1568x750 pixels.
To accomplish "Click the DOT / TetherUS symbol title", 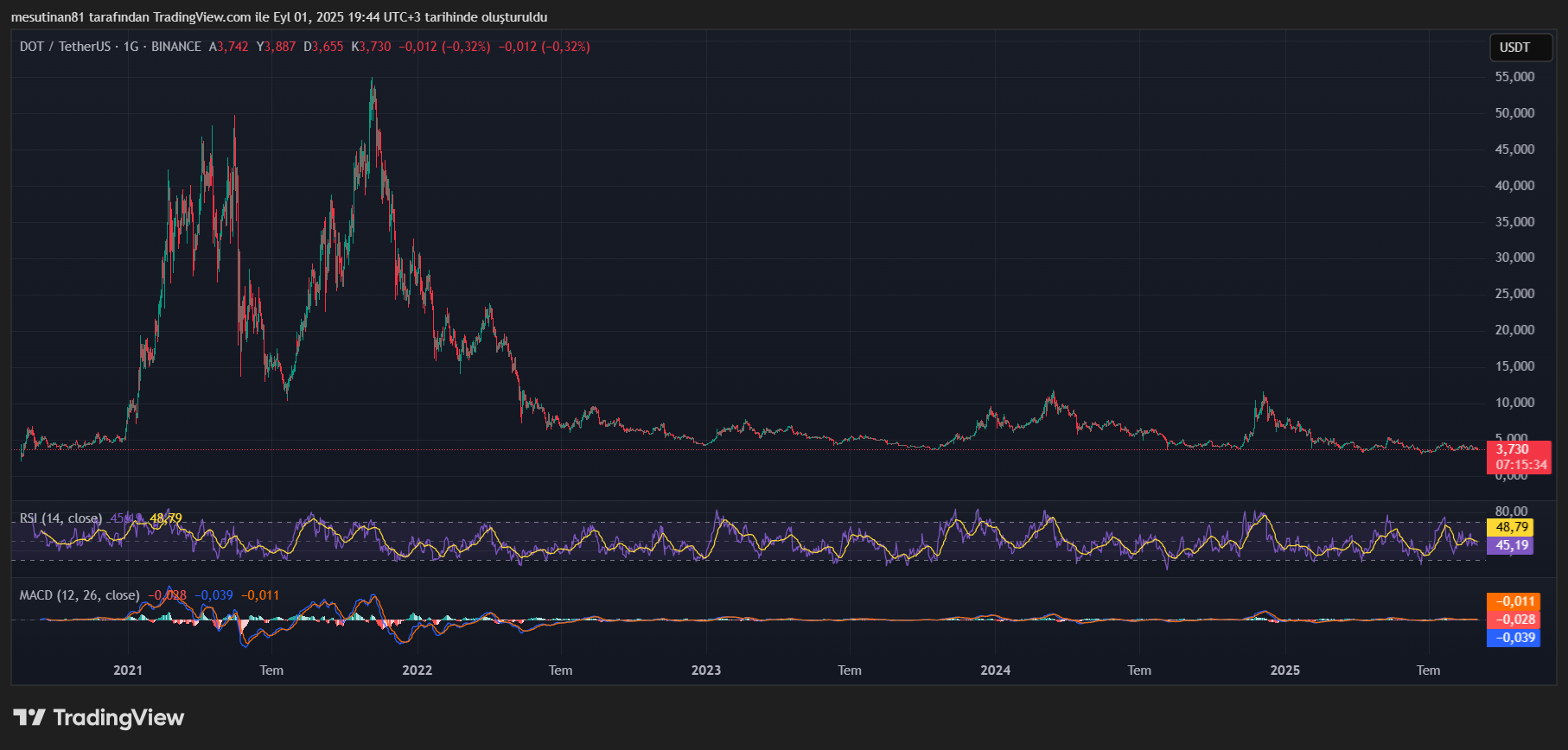I will click(x=65, y=47).
